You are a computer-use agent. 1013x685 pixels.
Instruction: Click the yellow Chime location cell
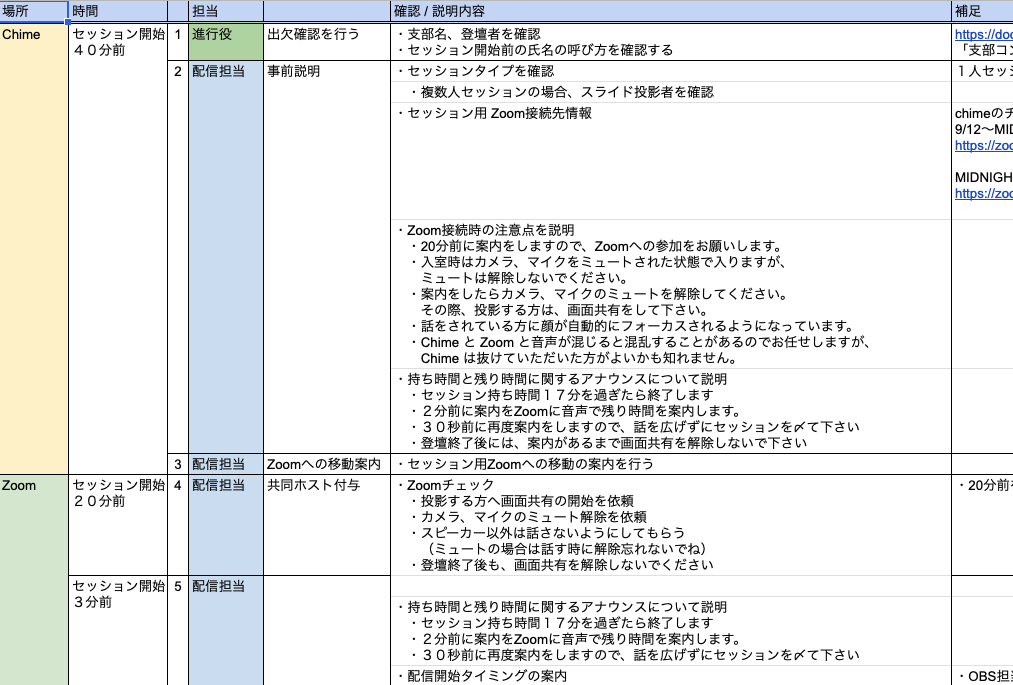tap(32, 34)
